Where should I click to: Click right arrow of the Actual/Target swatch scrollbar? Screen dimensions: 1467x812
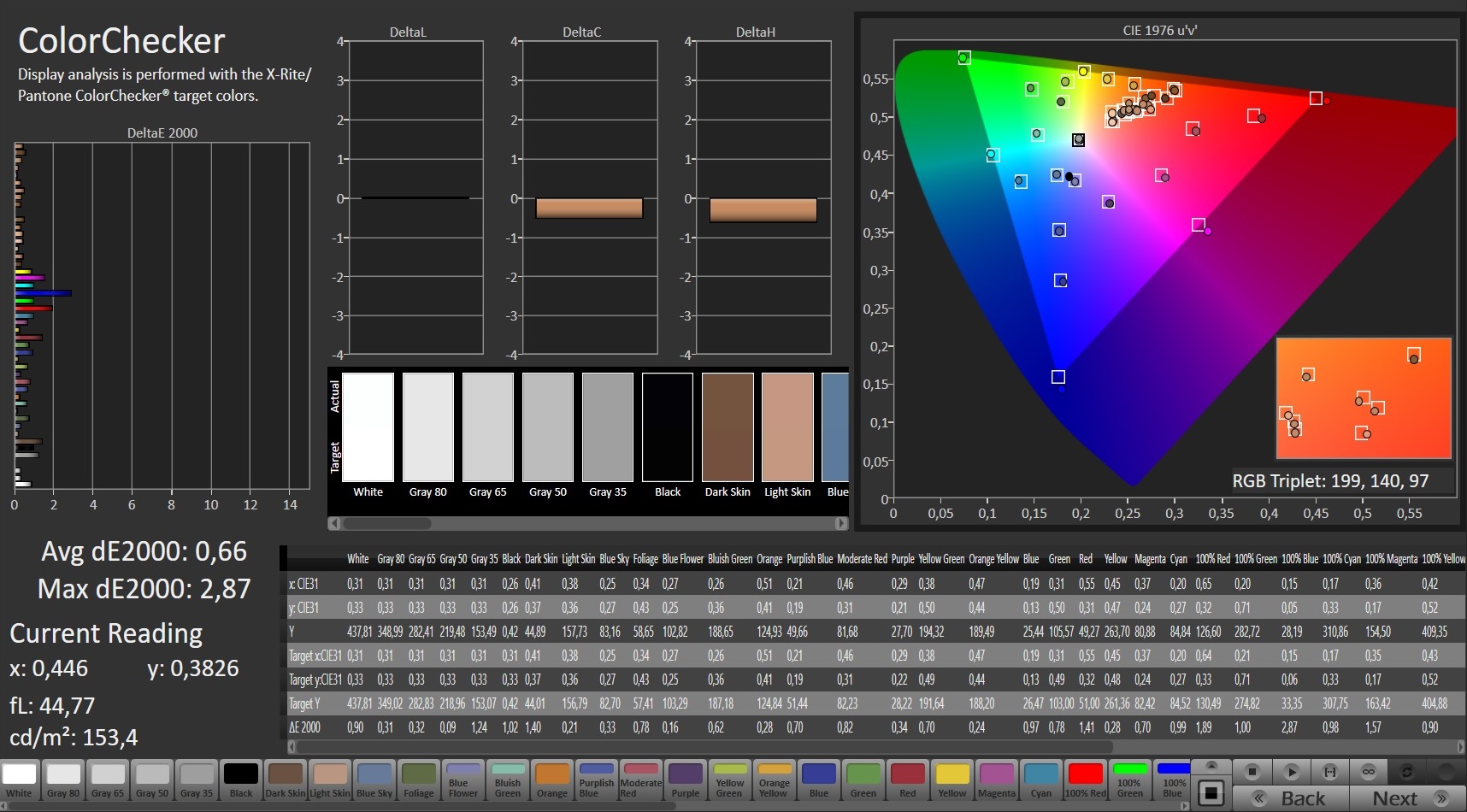(841, 523)
